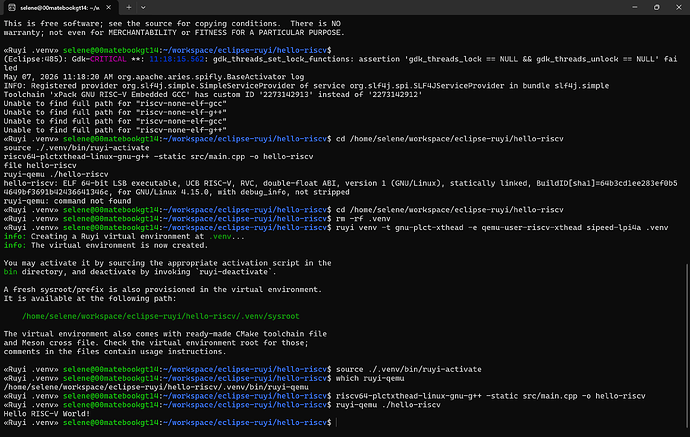Screen dimensions: 690x437
Task: Click 'qemu-user-riscv-xthead' in the ruyi venv command
Action: click(x=532, y=228)
